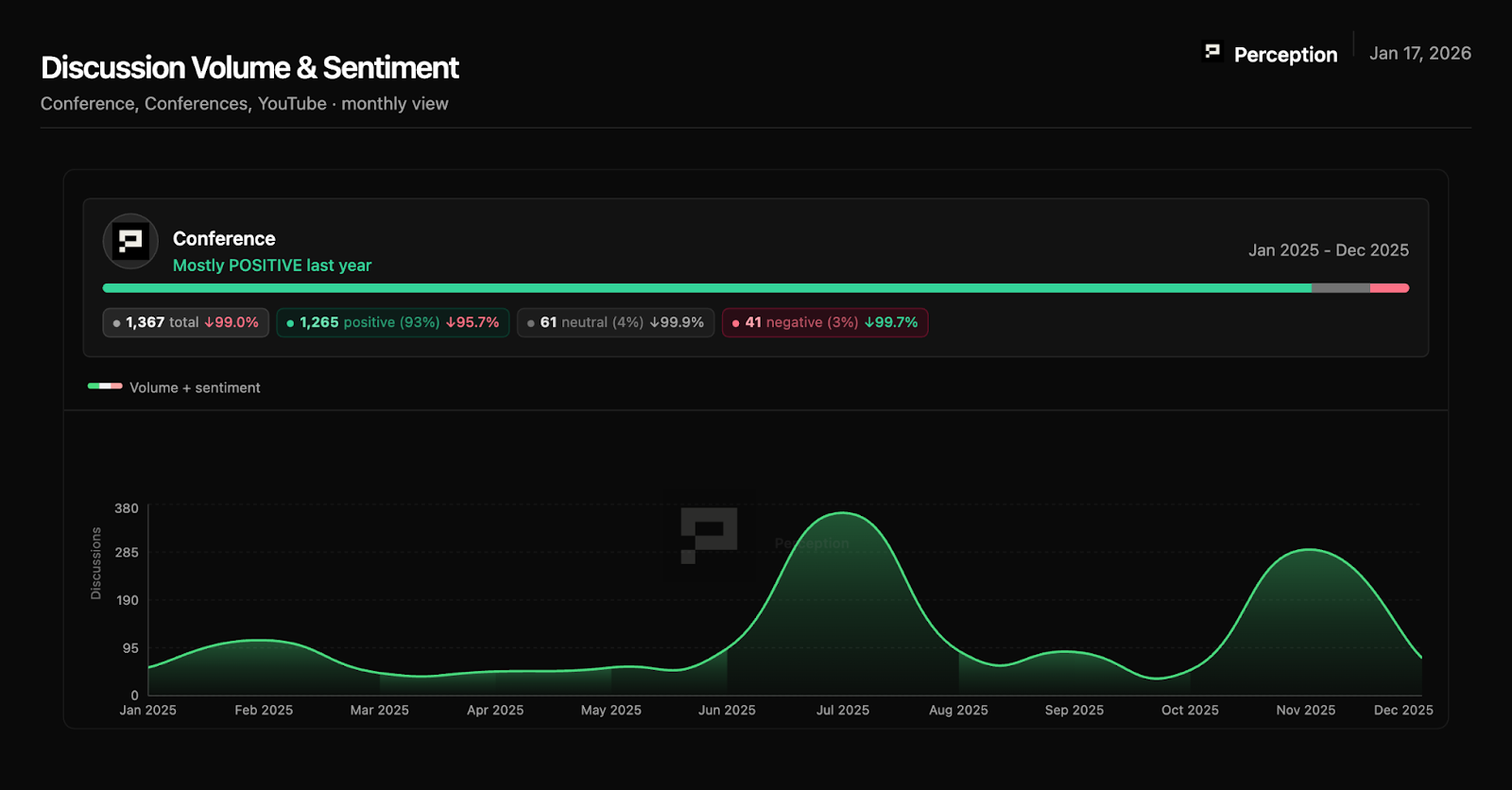
Task: Click the 1,367 total stat chip
Action: 185,322
